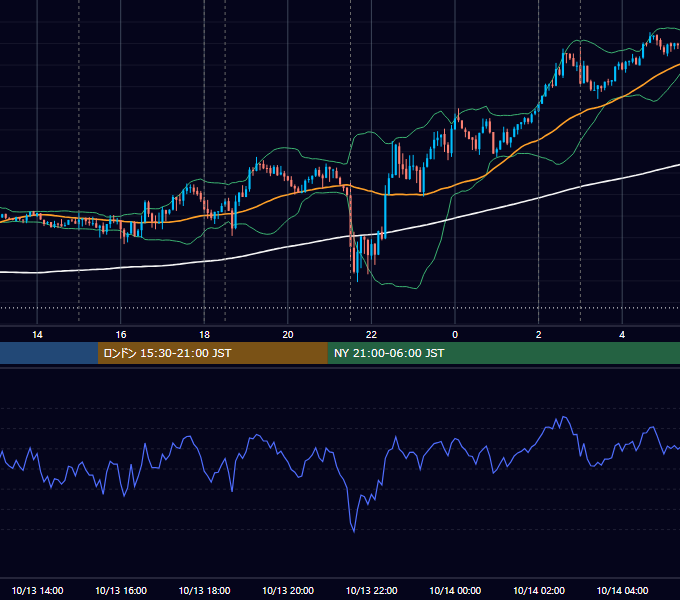Click hour label 20 on upper axis
This screenshot has height=600, width=680.
[288, 335]
